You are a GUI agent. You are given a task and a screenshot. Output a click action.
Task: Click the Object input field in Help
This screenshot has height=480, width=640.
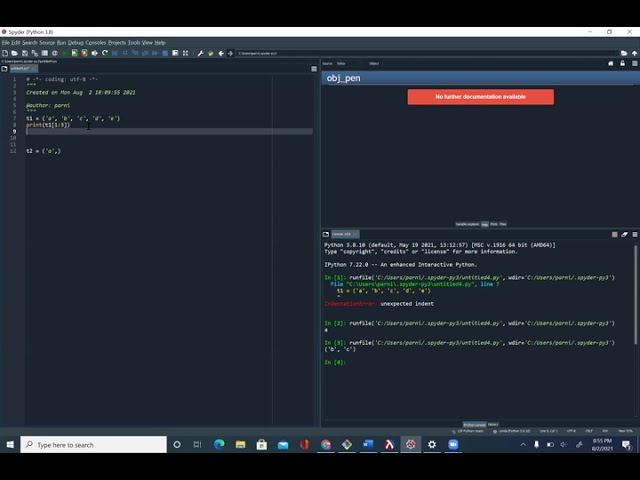[492, 63]
